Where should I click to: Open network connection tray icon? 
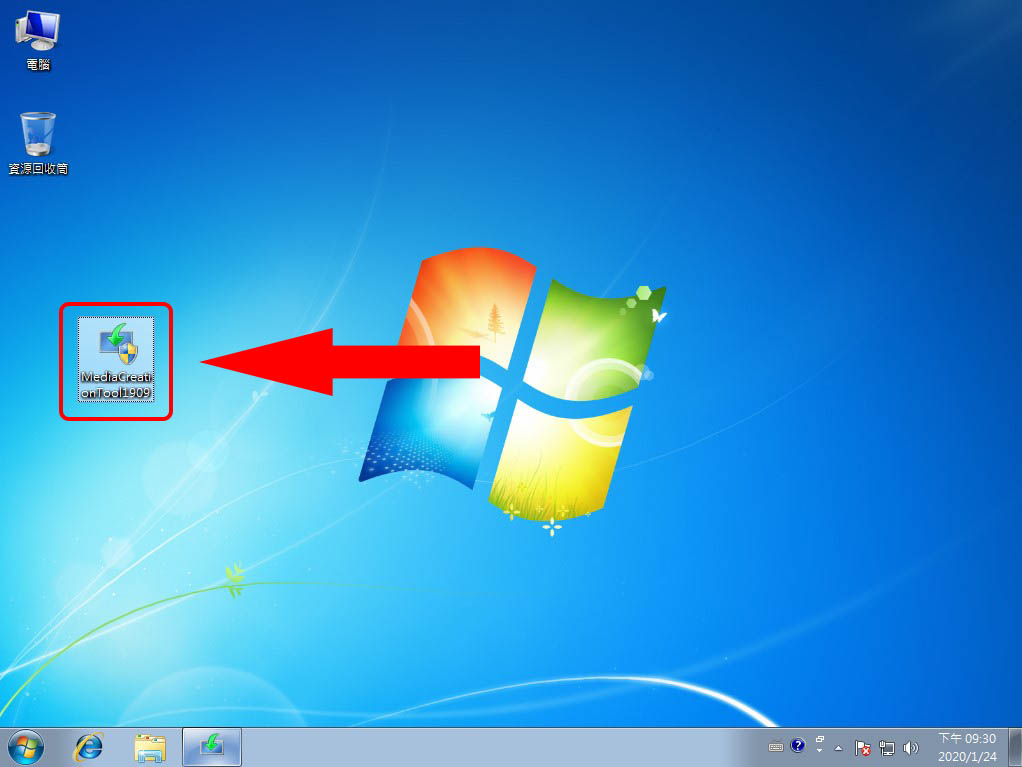pos(886,748)
